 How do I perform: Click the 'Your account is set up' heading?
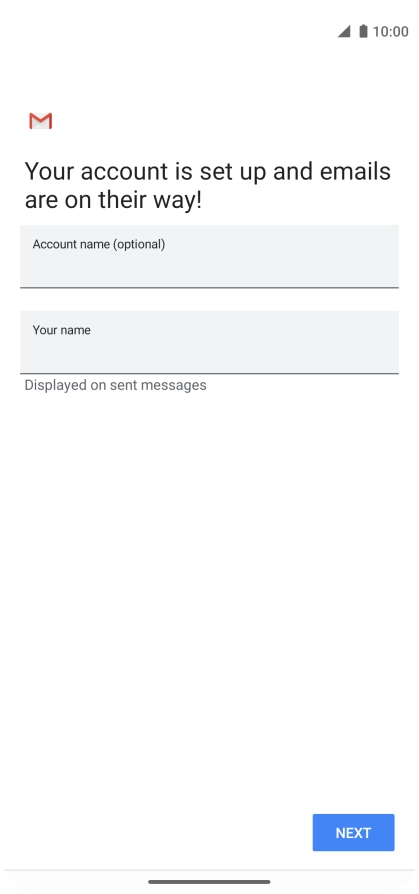click(x=148, y=172)
